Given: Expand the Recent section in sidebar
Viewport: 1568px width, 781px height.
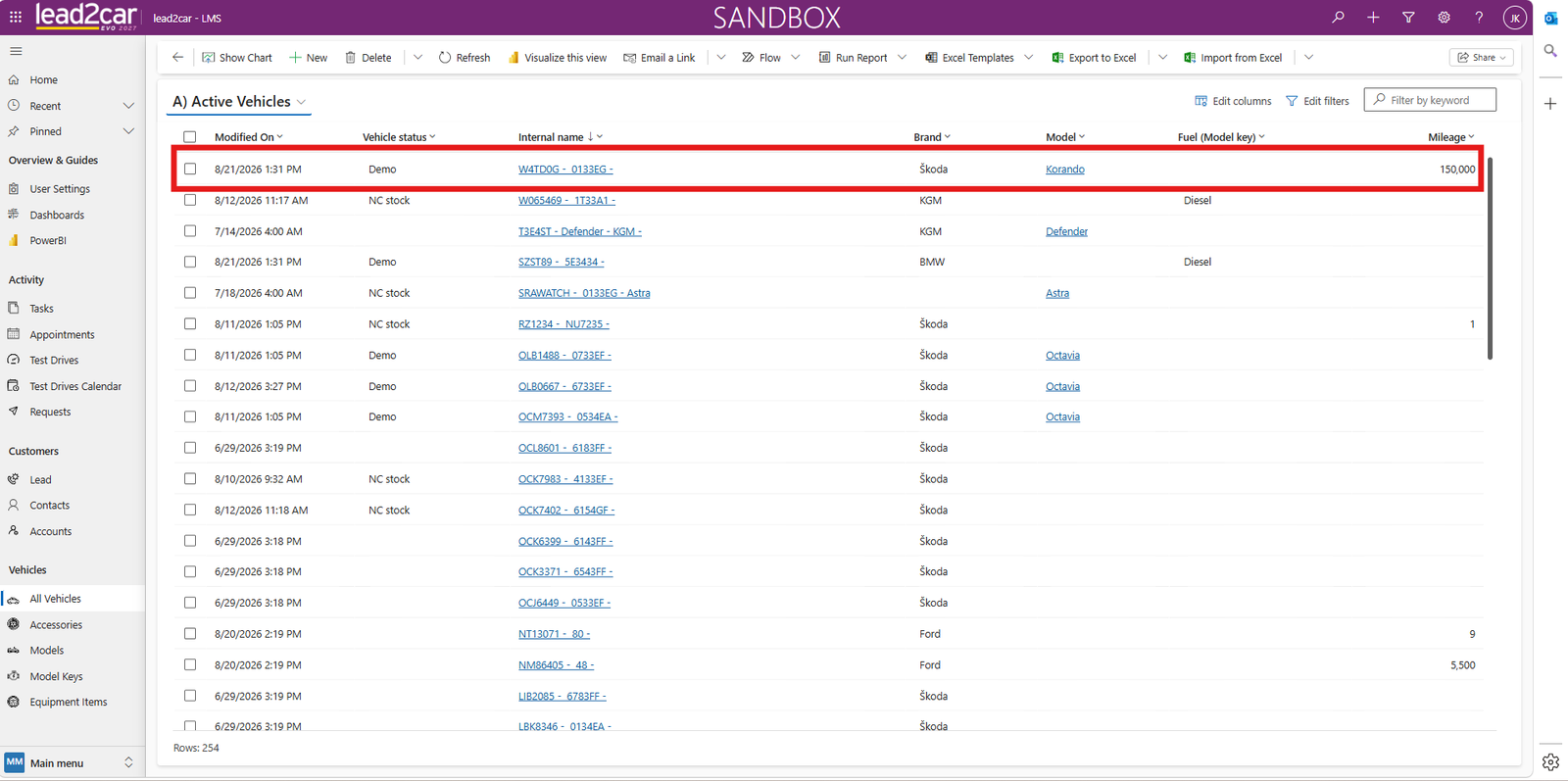Looking at the screenshot, I should [128, 106].
